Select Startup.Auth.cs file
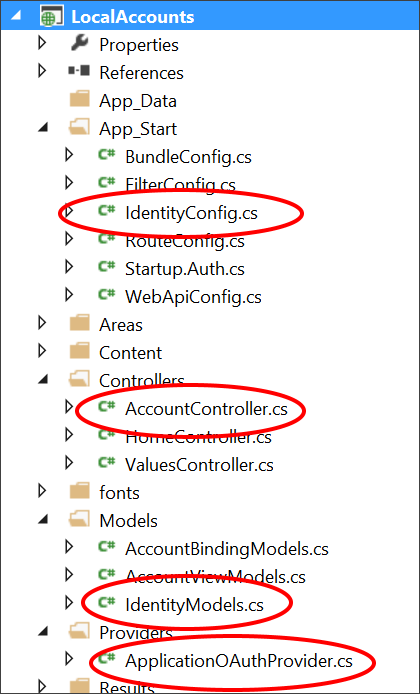 click(185, 269)
